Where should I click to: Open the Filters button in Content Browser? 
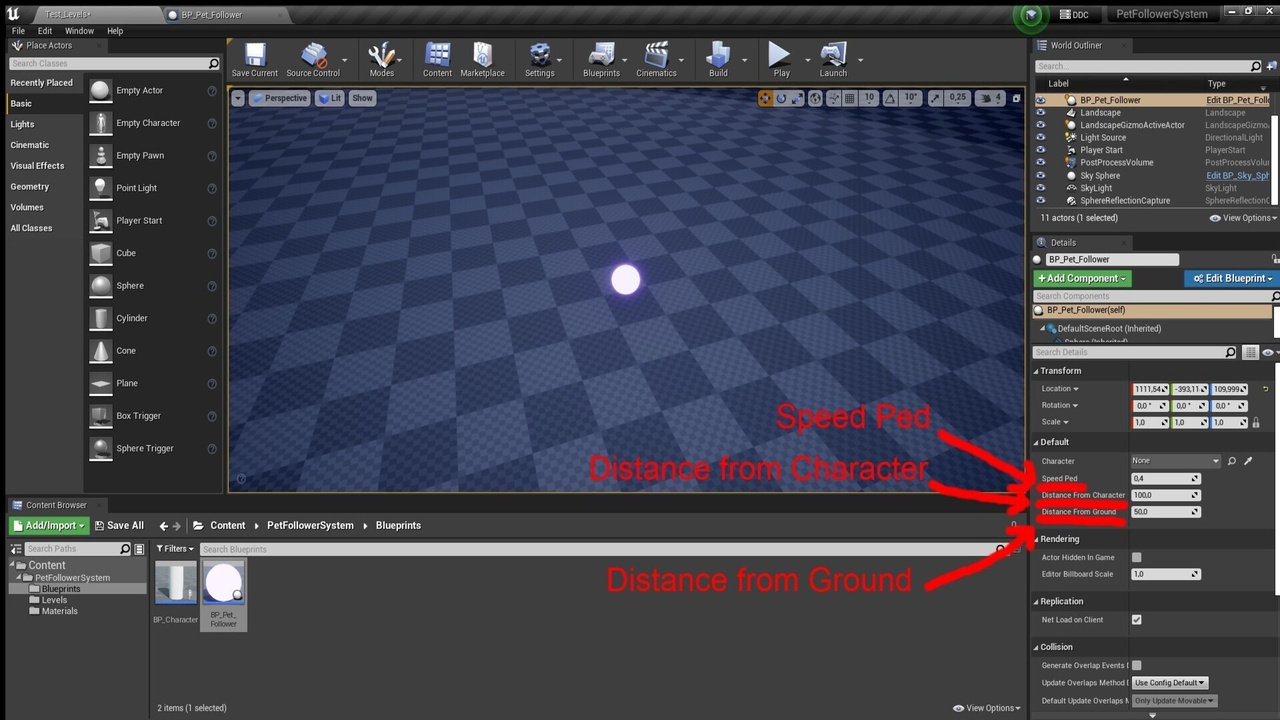[175, 549]
